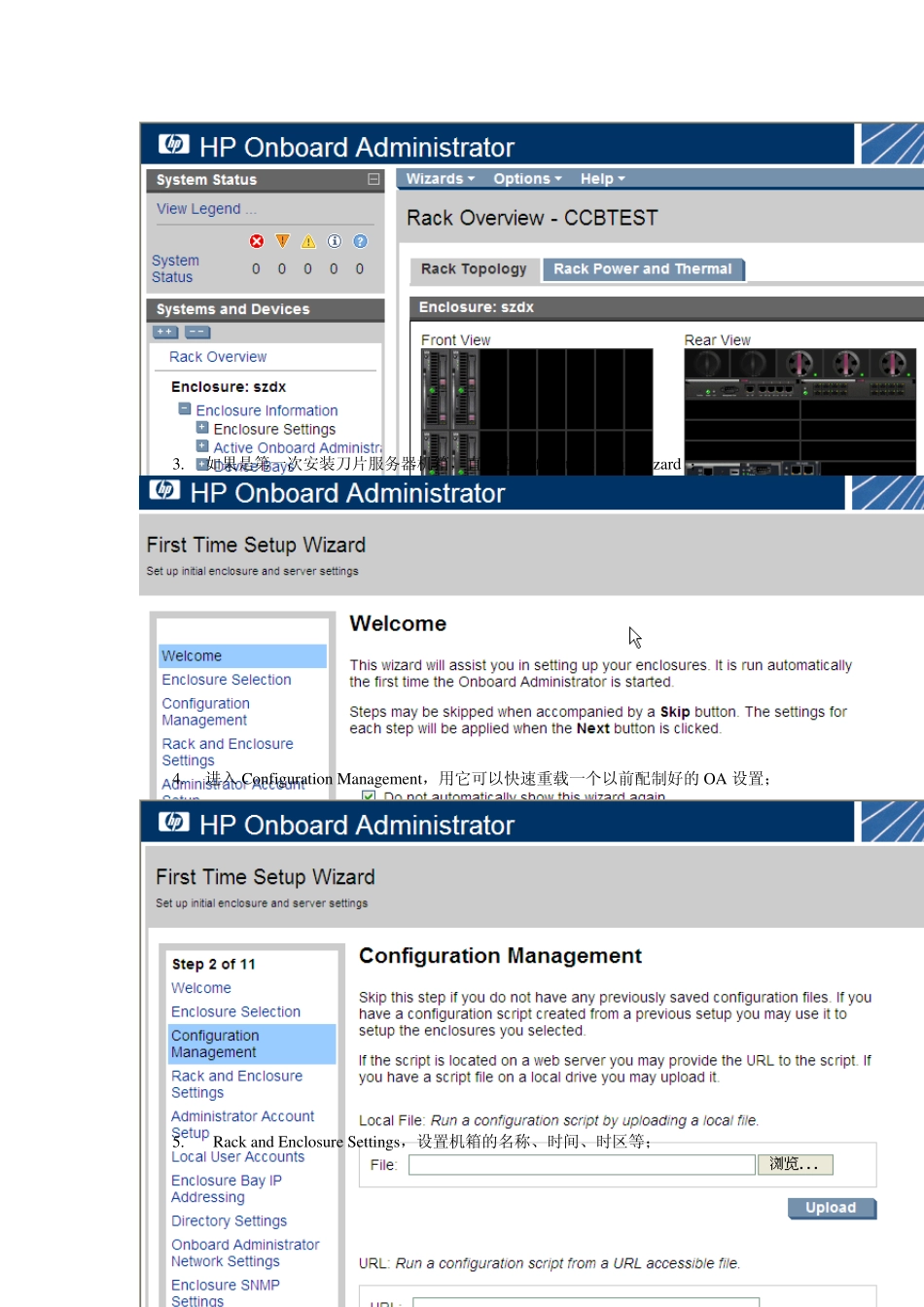Image resolution: width=924 pixels, height=1307 pixels.
Task: Open the Options dropdown menu
Action: click(x=527, y=179)
